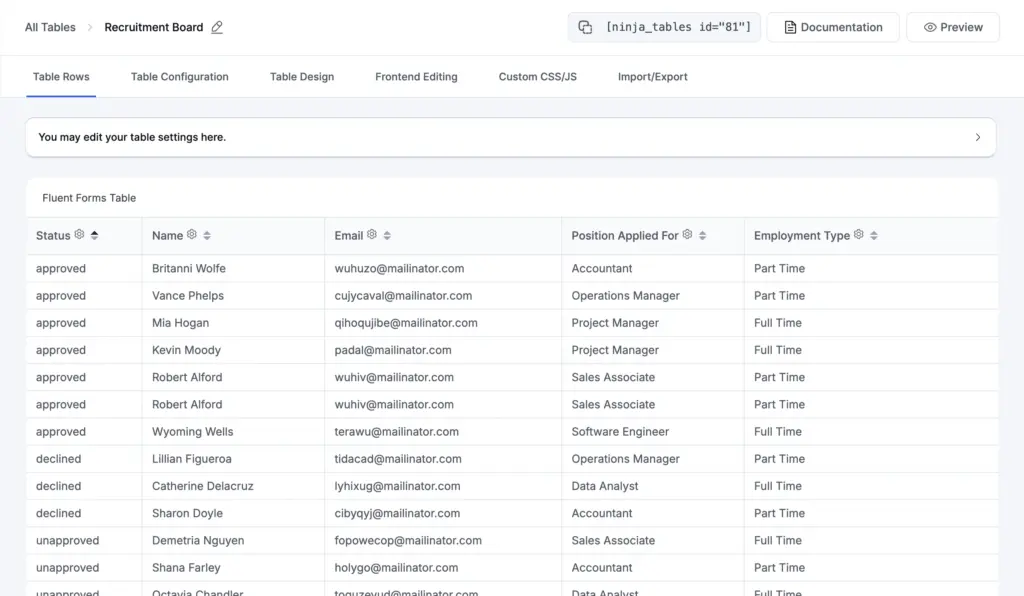Open settings gear for Employment Type column
Image resolution: width=1024 pixels, height=596 pixels.
click(x=859, y=234)
